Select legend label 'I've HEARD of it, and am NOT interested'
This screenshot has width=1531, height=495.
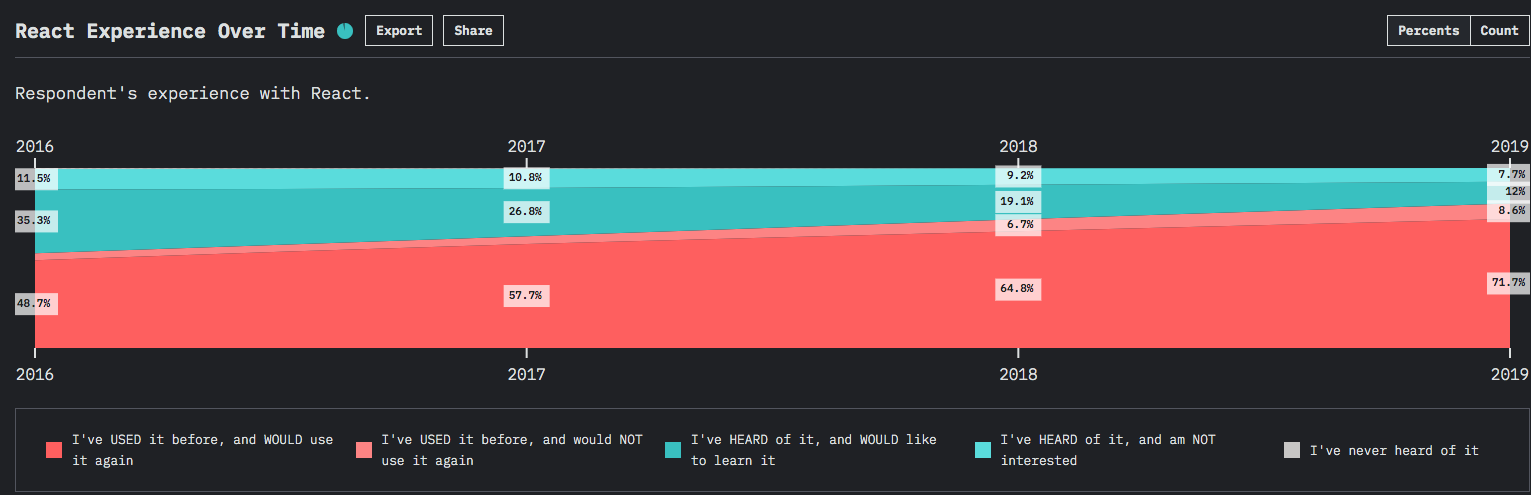point(1109,450)
